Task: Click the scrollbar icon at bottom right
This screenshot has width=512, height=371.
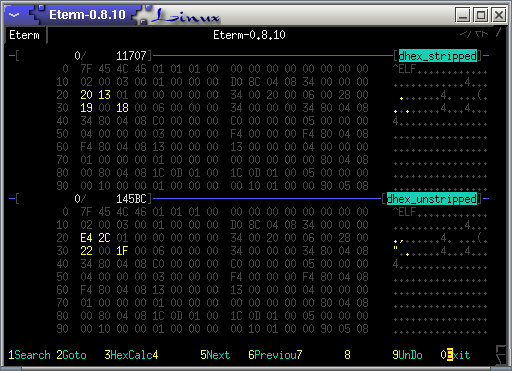Action: (501, 355)
